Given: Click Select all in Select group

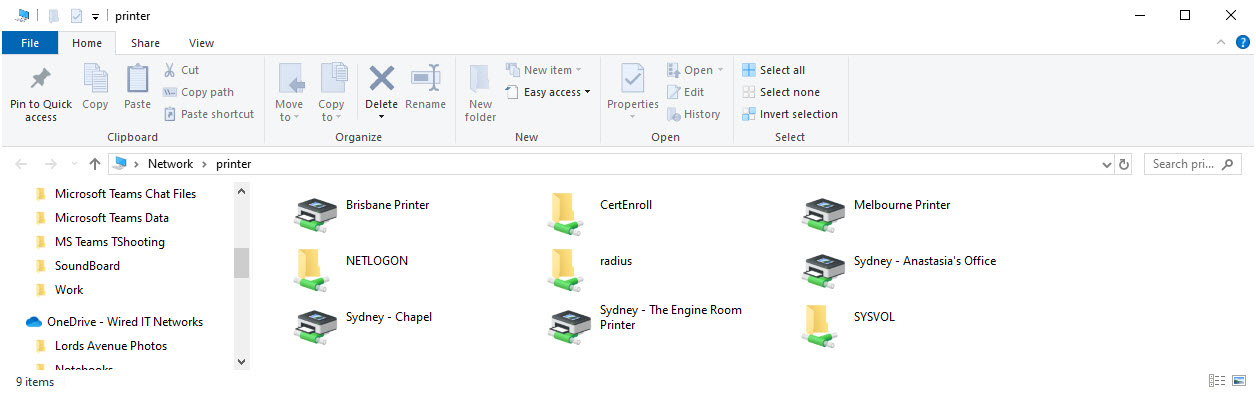Looking at the screenshot, I should coord(773,70).
